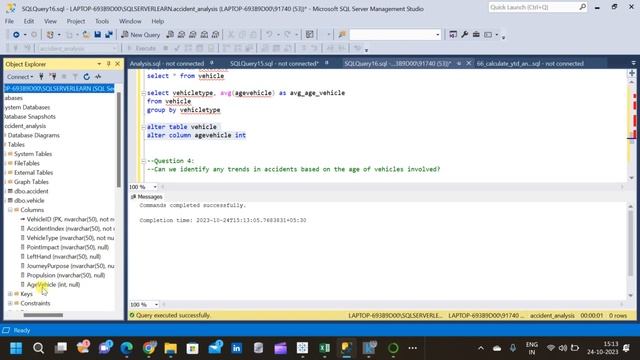
Task: Click the Undo icon in toolbar
Action: [x=269, y=35]
